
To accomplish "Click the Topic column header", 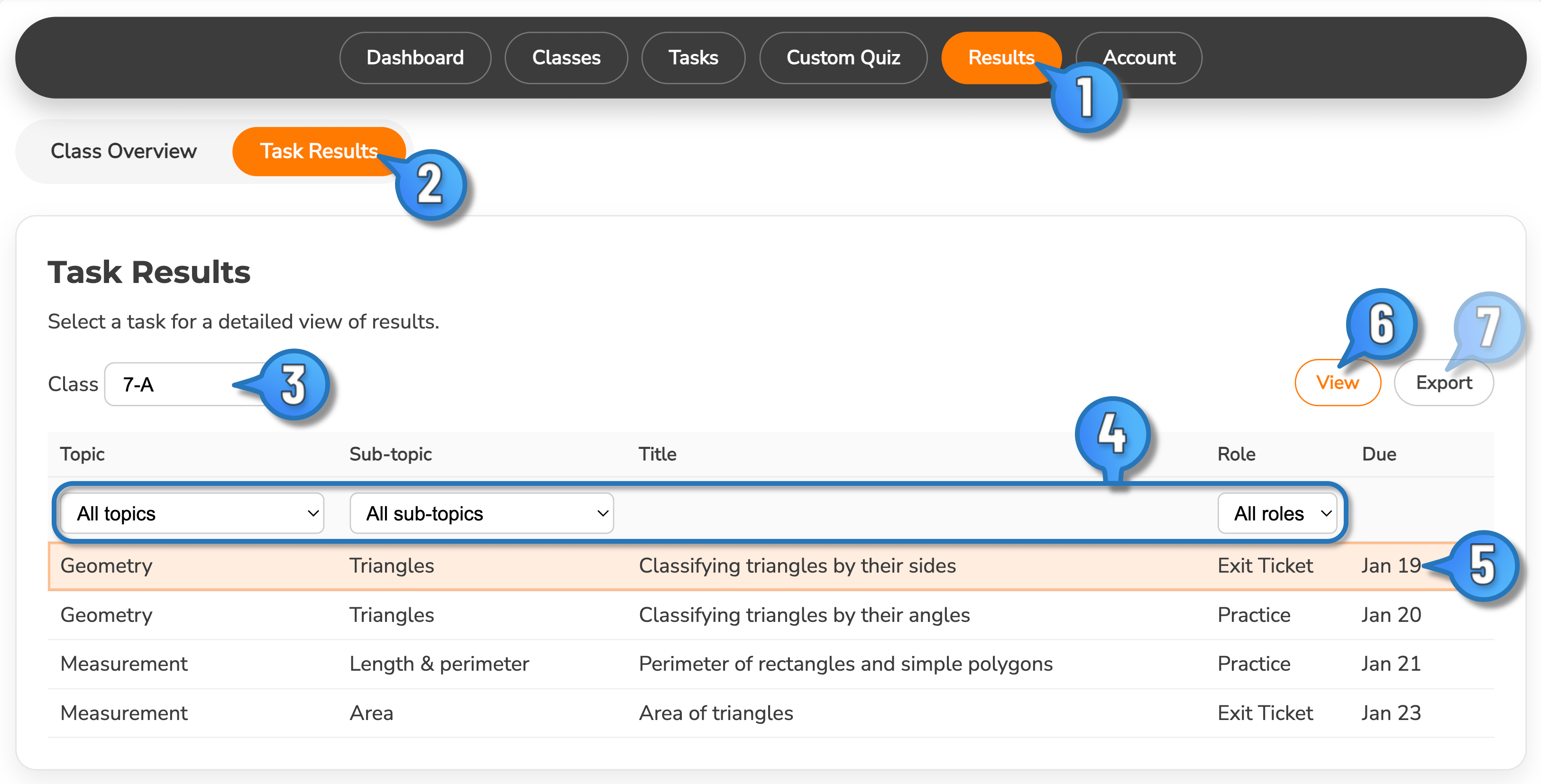I will click(82, 454).
